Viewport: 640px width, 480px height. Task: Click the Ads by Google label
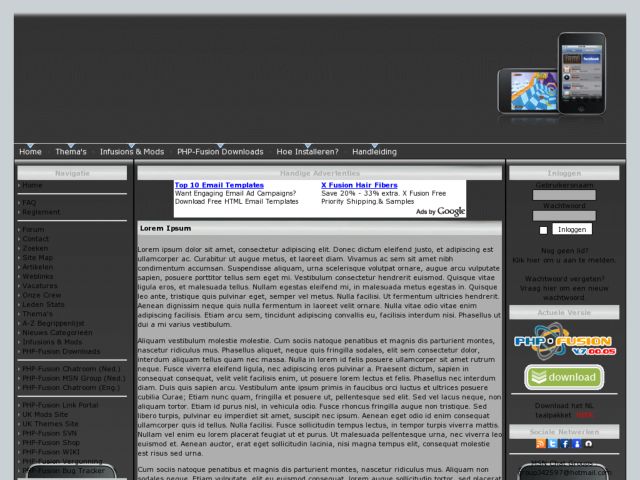(x=440, y=211)
